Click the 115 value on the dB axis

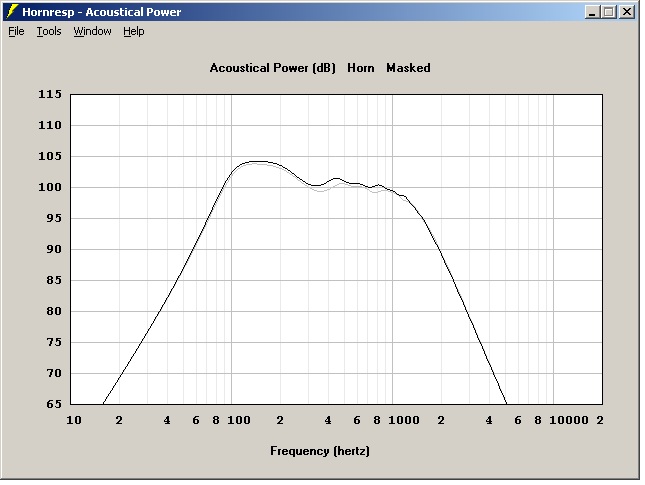point(50,94)
